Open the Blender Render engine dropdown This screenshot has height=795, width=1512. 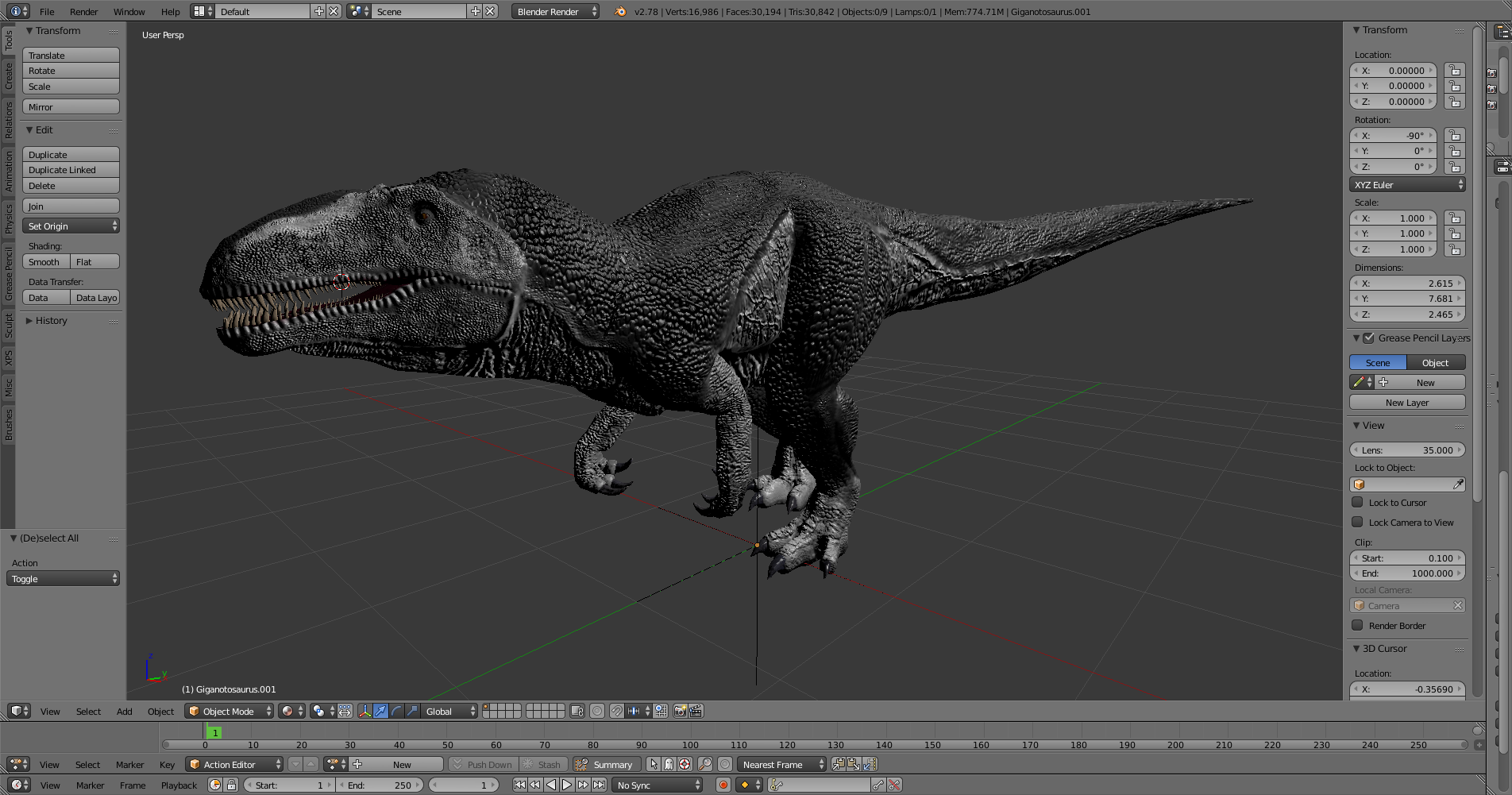tap(555, 11)
